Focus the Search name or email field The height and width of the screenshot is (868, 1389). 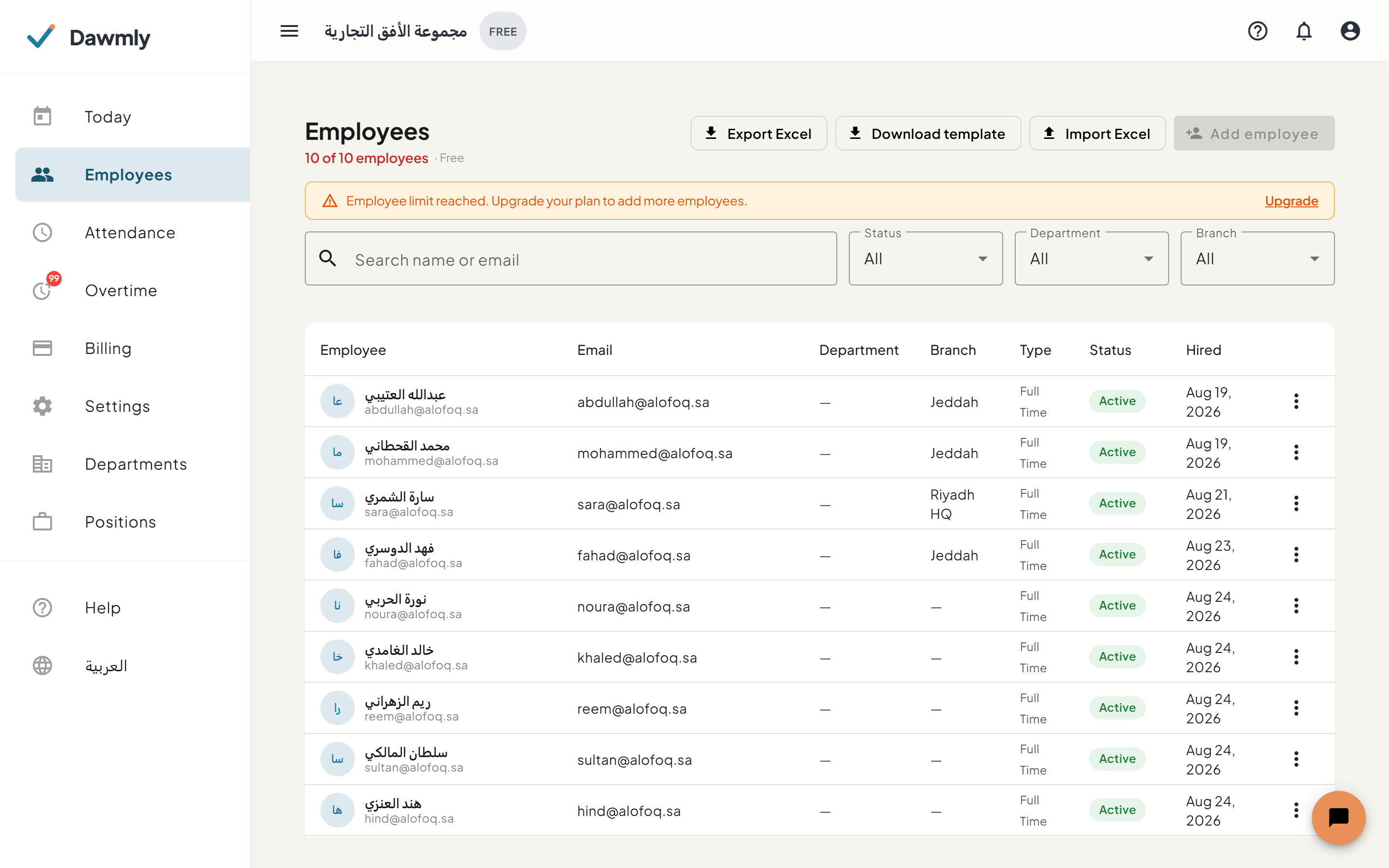(x=571, y=258)
